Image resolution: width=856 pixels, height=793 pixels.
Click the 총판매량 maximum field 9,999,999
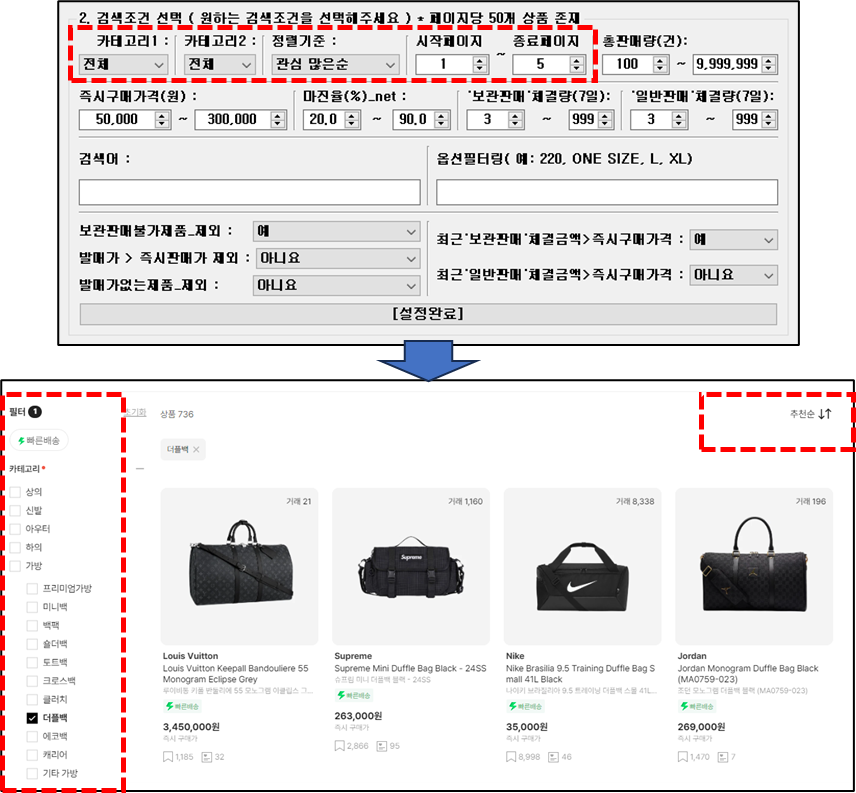click(x=734, y=64)
